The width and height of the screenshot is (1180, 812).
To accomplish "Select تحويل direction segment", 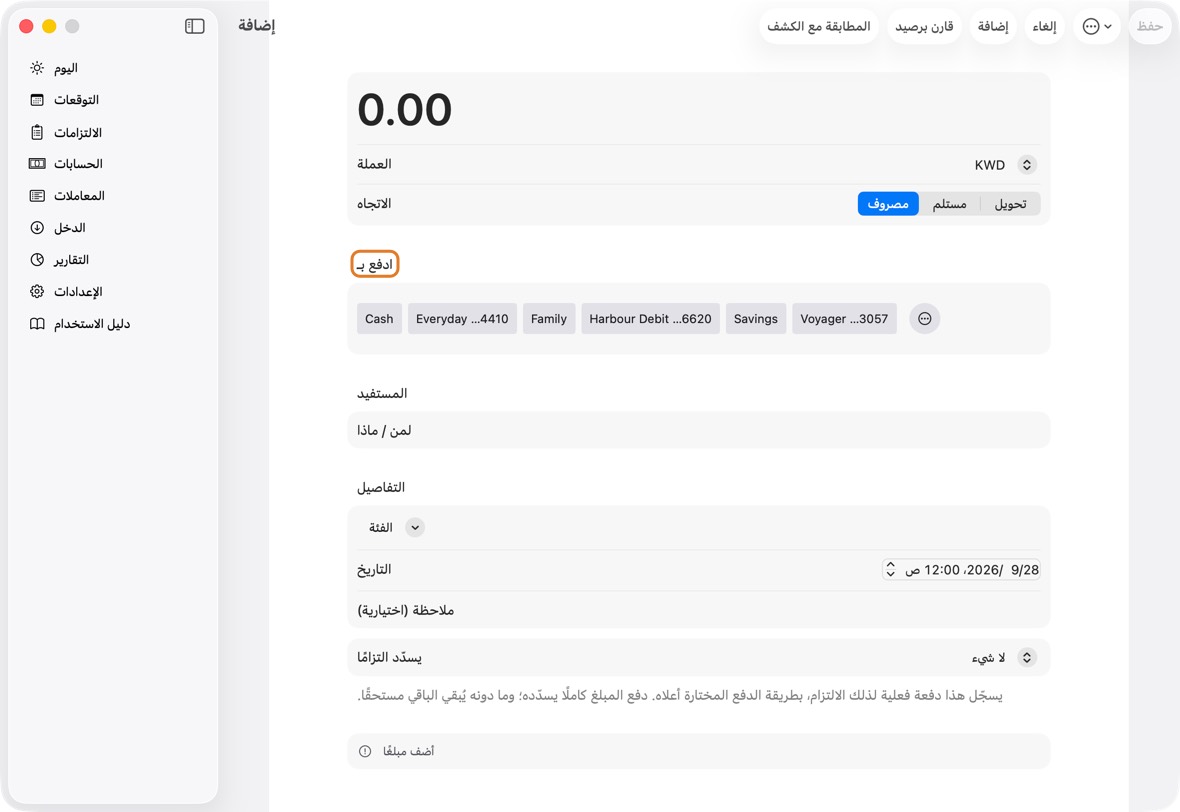I will coord(1010,204).
